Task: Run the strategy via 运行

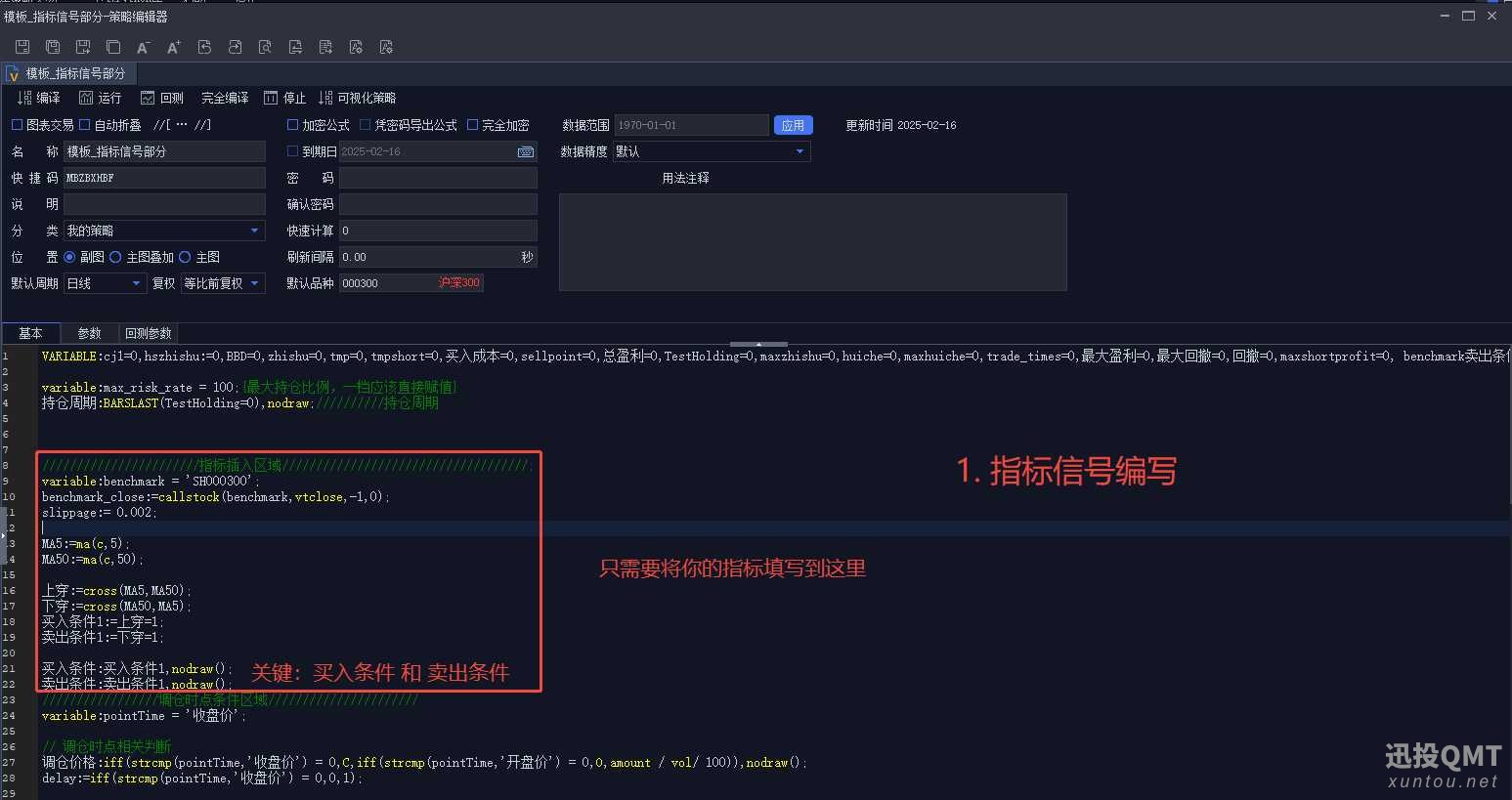Action: point(101,98)
